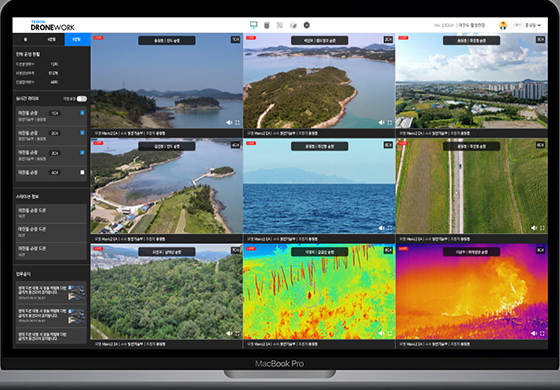560x390 pixels.
Task: Open the dark round settings icon in toolbar
Action: pyautogui.click(x=306, y=25)
